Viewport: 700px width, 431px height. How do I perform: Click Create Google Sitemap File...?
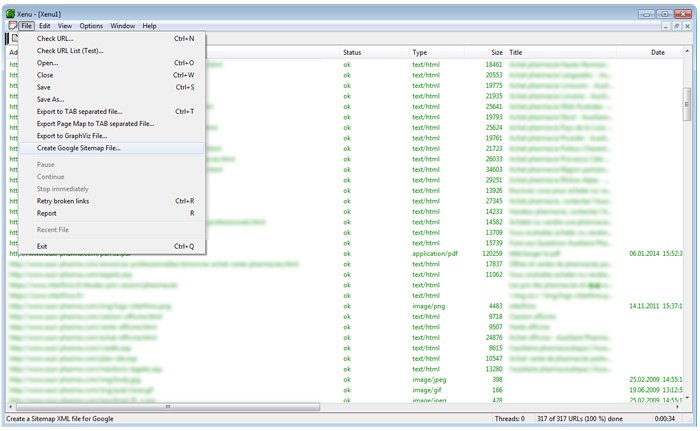pos(112,148)
